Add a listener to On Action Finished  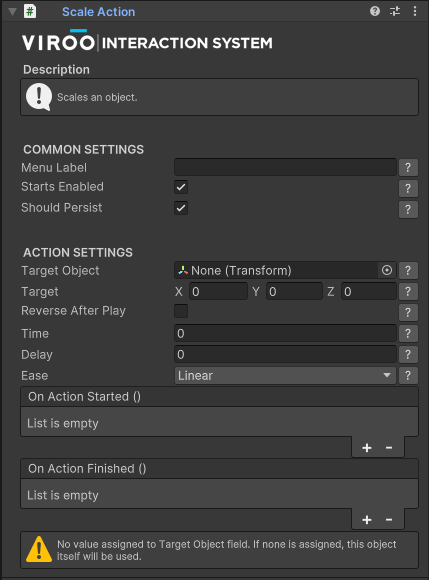[x=367, y=520]
